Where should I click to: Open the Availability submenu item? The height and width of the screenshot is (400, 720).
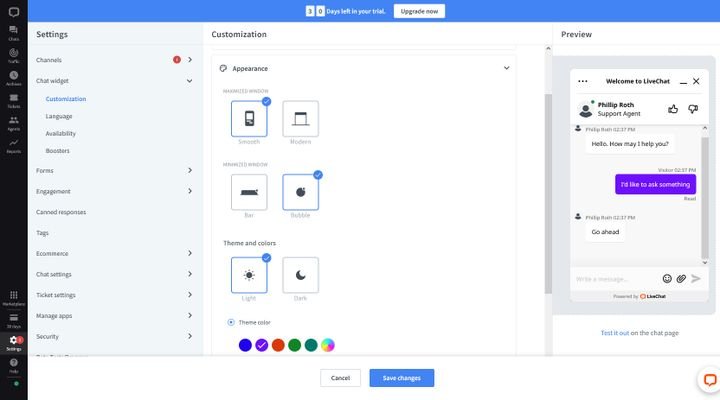[x=61, y=133]
